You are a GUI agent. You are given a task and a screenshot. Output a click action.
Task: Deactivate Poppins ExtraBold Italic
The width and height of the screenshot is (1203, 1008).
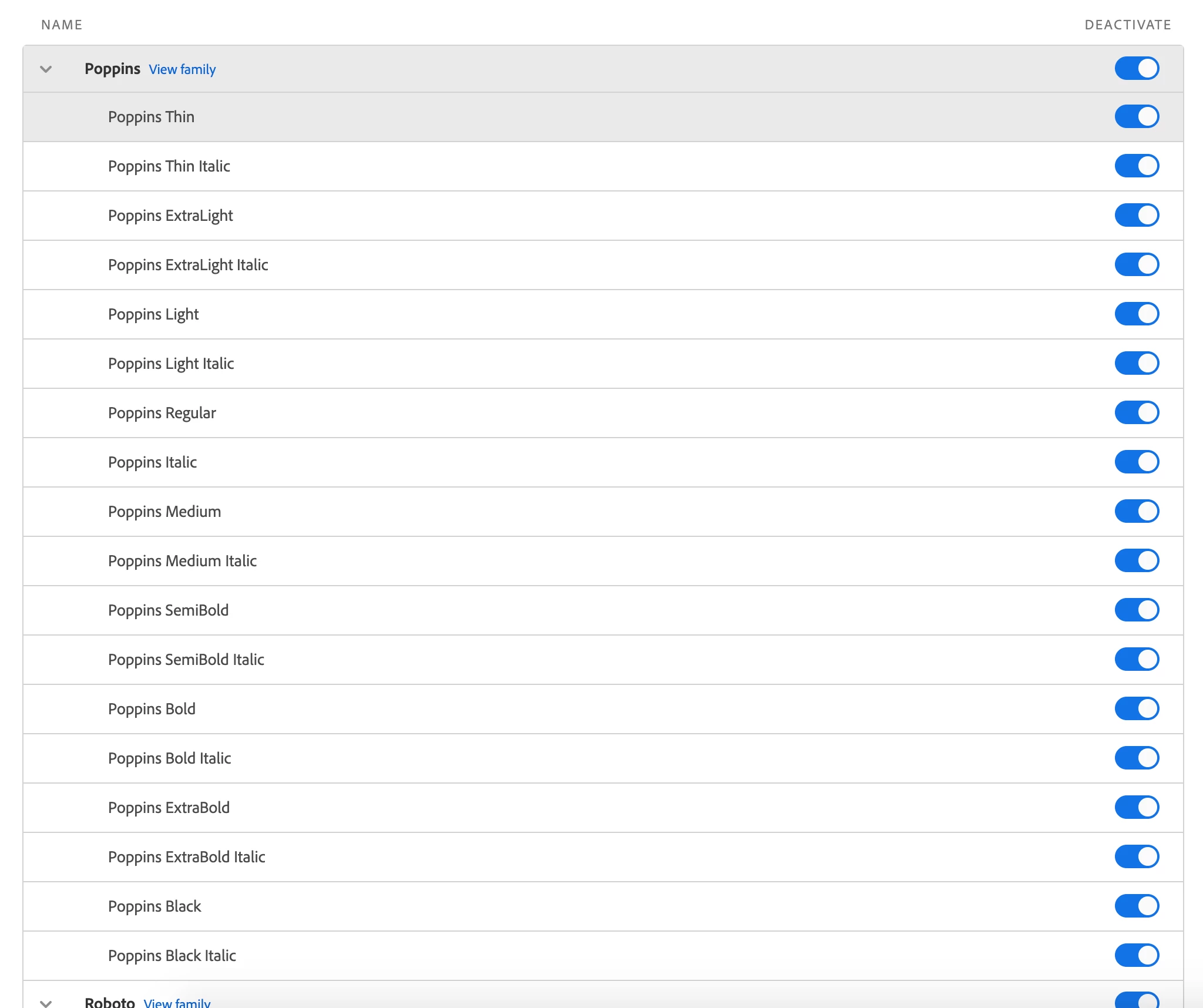tap(1137, 856)
